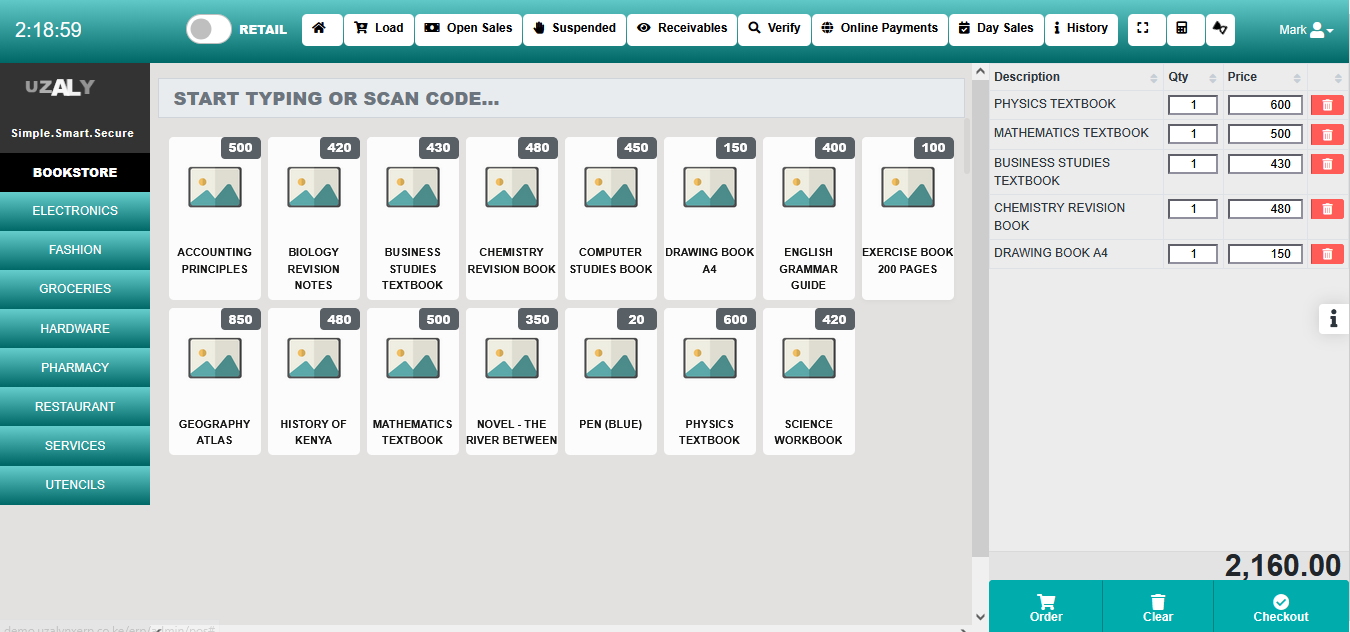Delete Mathematics Textbook row from cart
This screenshot has width=1350, height=632.
[x=1327, y=134]
